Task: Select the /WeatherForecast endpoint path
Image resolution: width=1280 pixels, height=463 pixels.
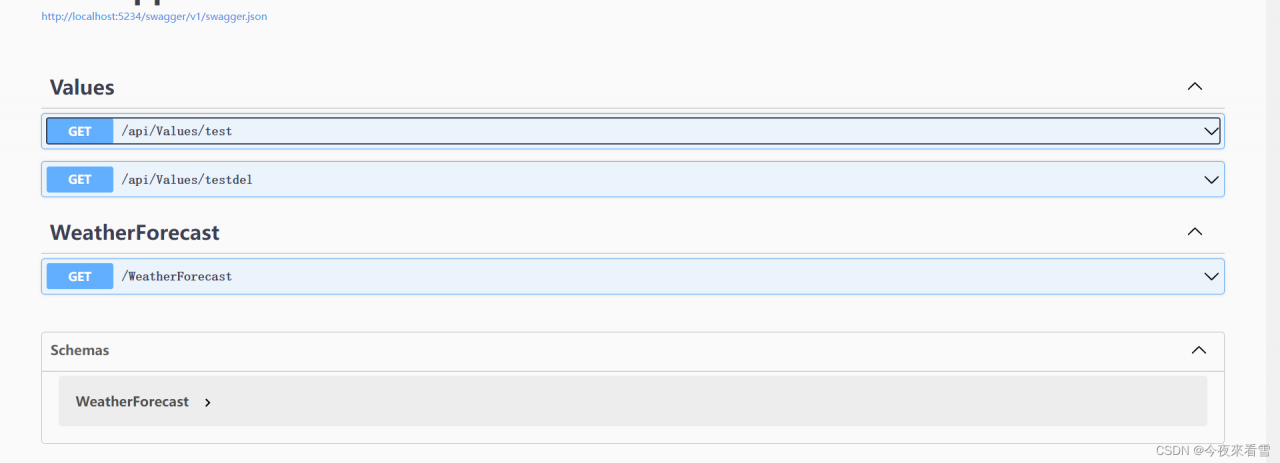Action: [x=177, y=277]
